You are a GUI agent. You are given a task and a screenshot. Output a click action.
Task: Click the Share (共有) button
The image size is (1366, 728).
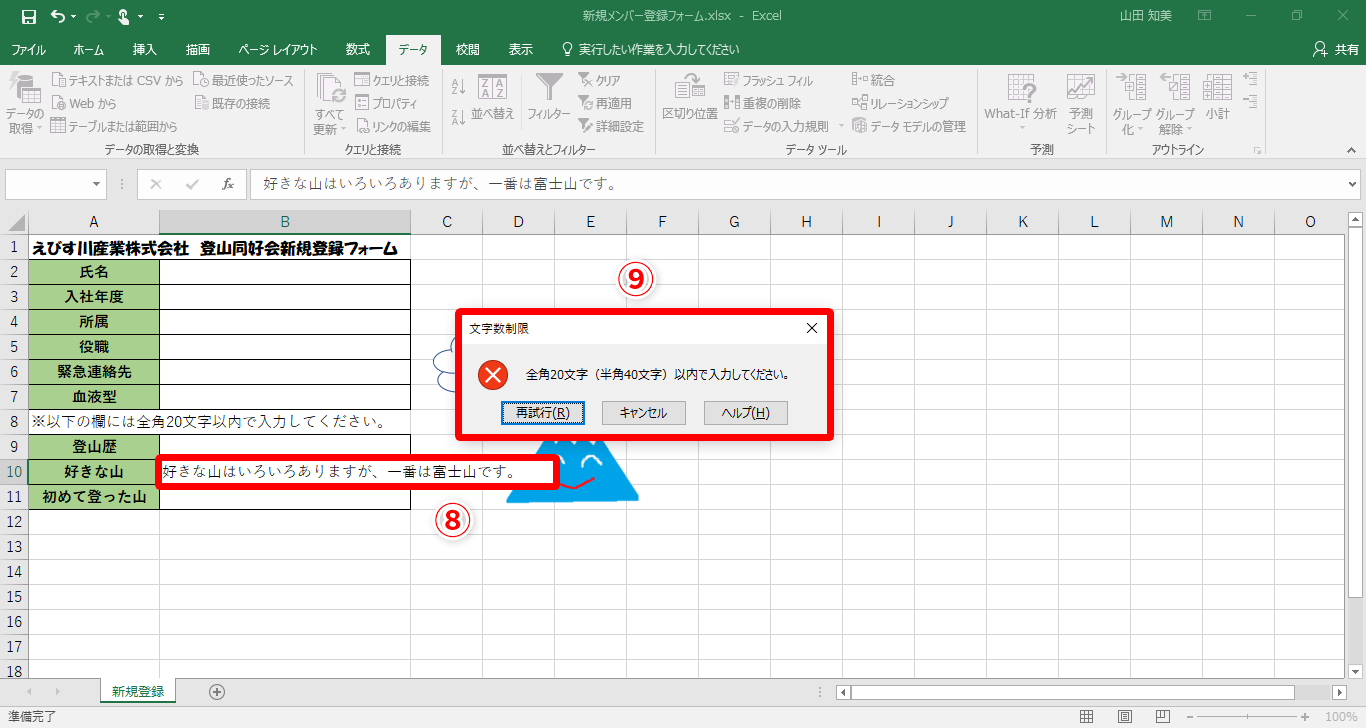coord(1335,49)
